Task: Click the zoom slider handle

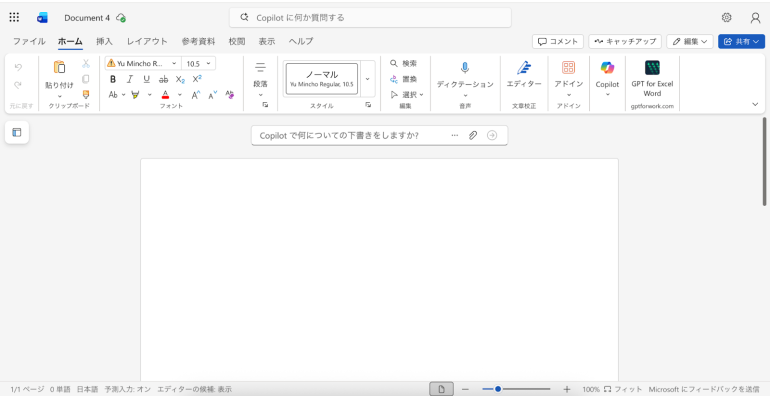Action: (x=498, y=389)
